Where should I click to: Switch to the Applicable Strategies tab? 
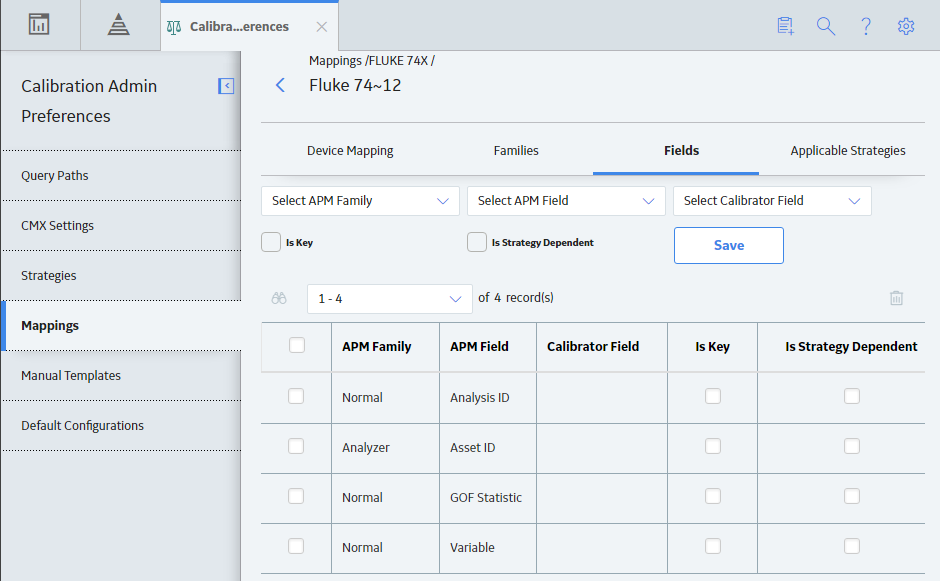[x=848, y=150]
